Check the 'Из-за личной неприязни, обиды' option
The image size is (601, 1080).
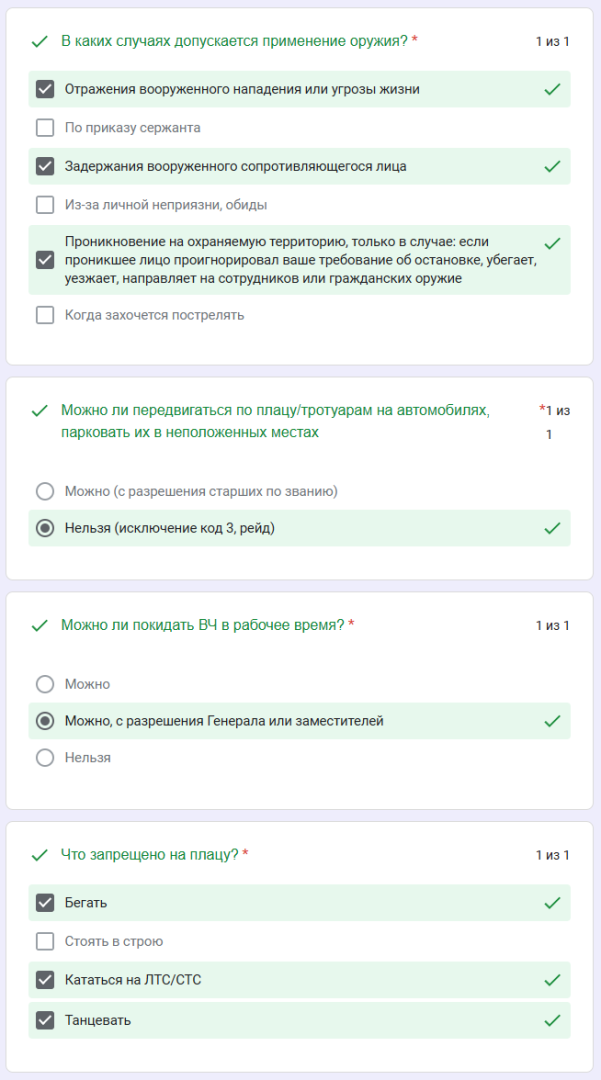pyautogui.click(x=45, y=205)
